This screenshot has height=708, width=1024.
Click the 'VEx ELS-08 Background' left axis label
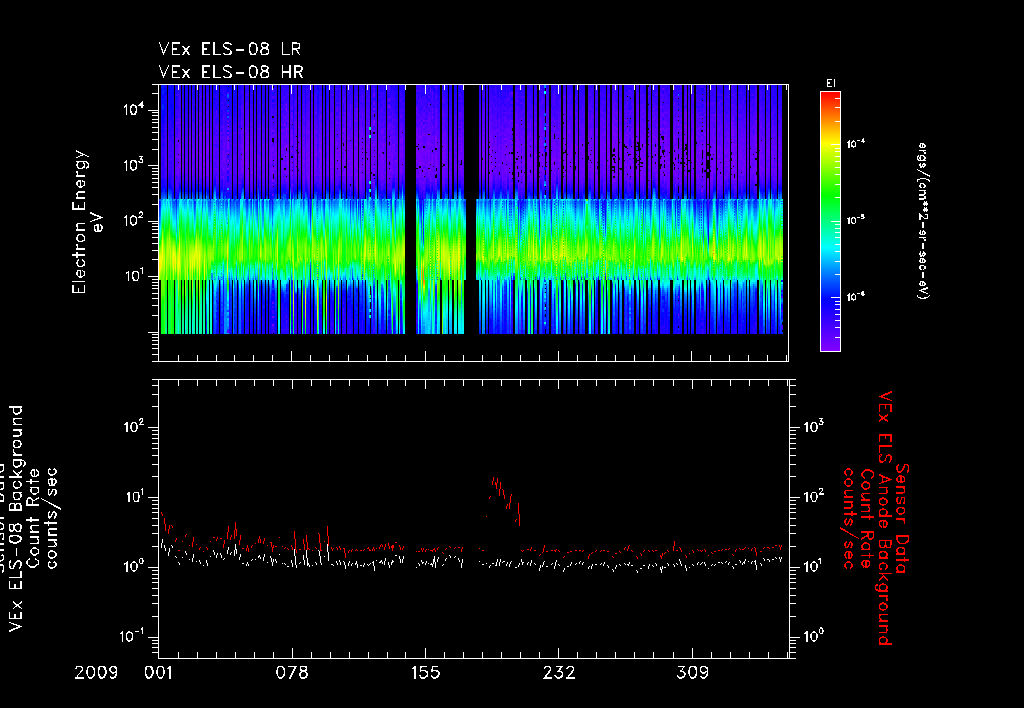16,518
